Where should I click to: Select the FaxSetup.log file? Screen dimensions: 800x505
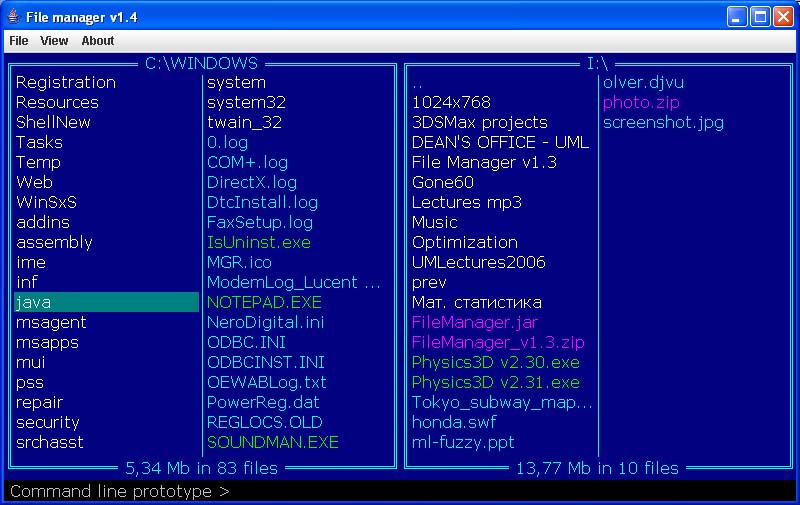click(260, 222)
